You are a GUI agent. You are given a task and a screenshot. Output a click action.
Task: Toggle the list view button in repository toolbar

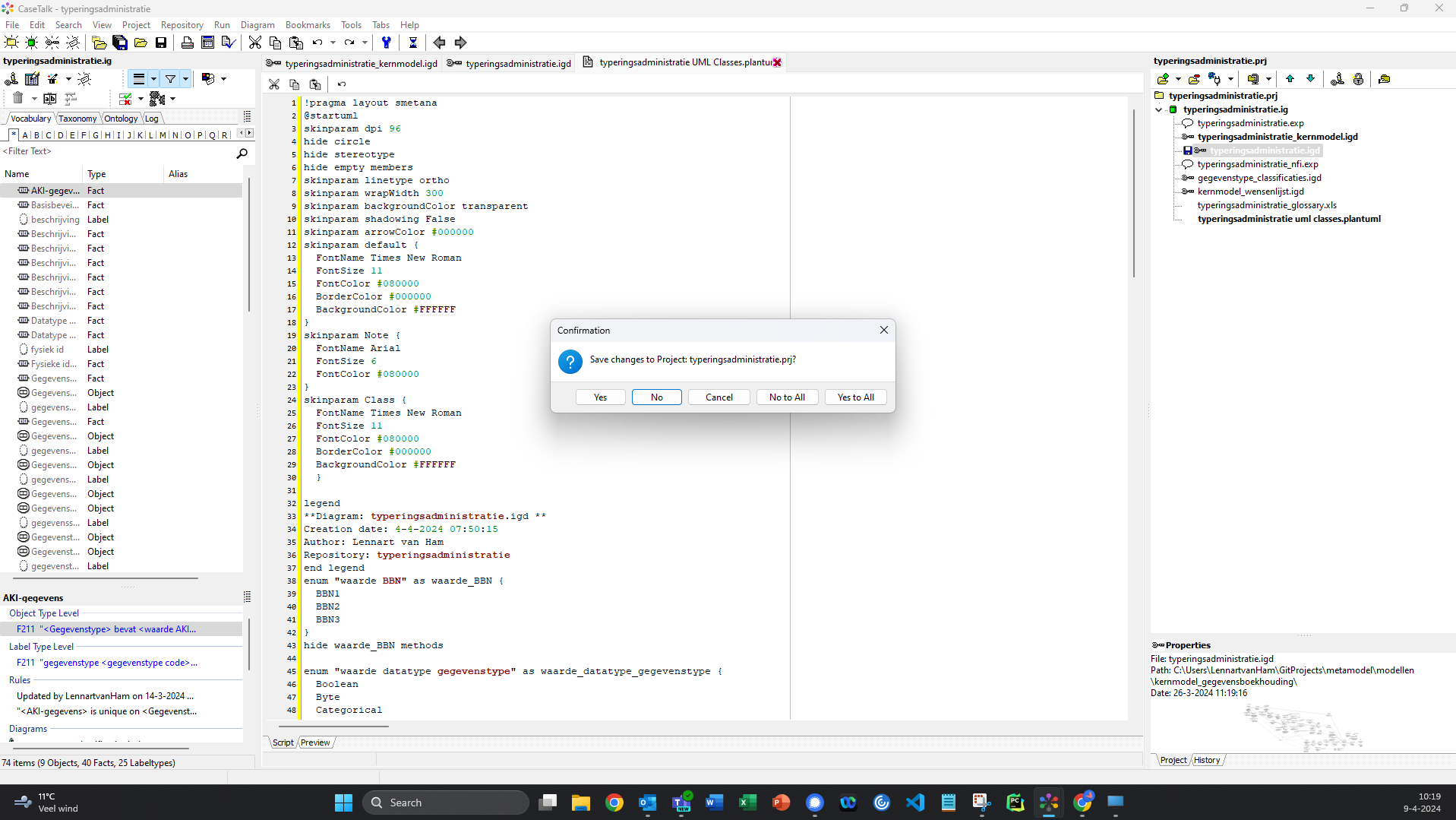pyautogui.click(x=139, y=79)
